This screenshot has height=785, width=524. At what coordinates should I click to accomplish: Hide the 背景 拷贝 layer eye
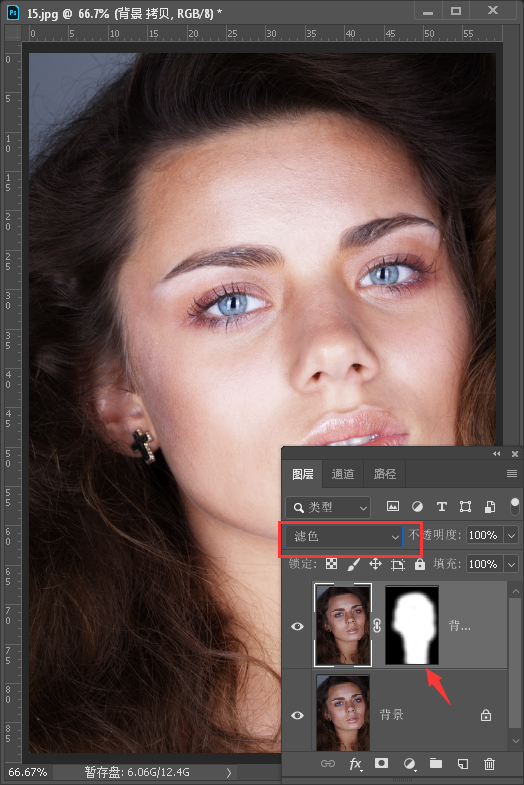[x=297, y=626]
